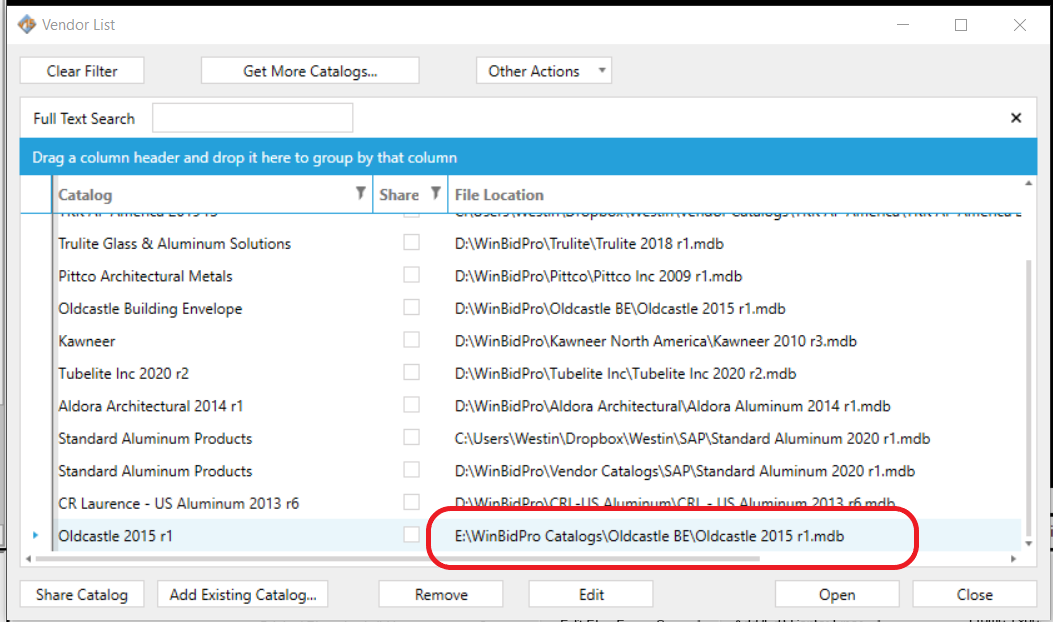Click the vertical scrollbar down arrow
The width and height of the screenshot is (1053, 622).
(x=1028, y=543)
